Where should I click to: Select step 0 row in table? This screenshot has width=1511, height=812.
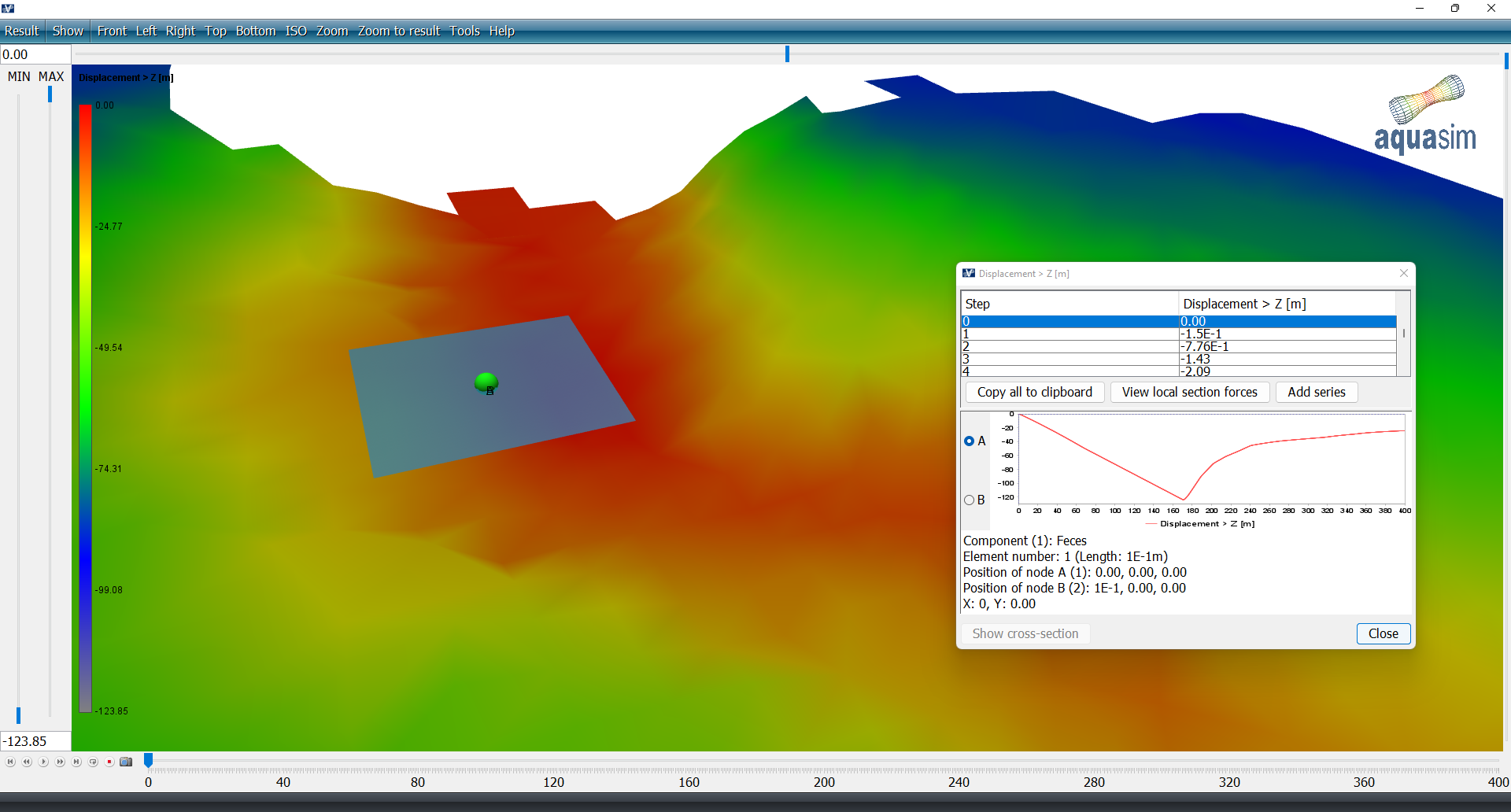tap(1179, 321)
